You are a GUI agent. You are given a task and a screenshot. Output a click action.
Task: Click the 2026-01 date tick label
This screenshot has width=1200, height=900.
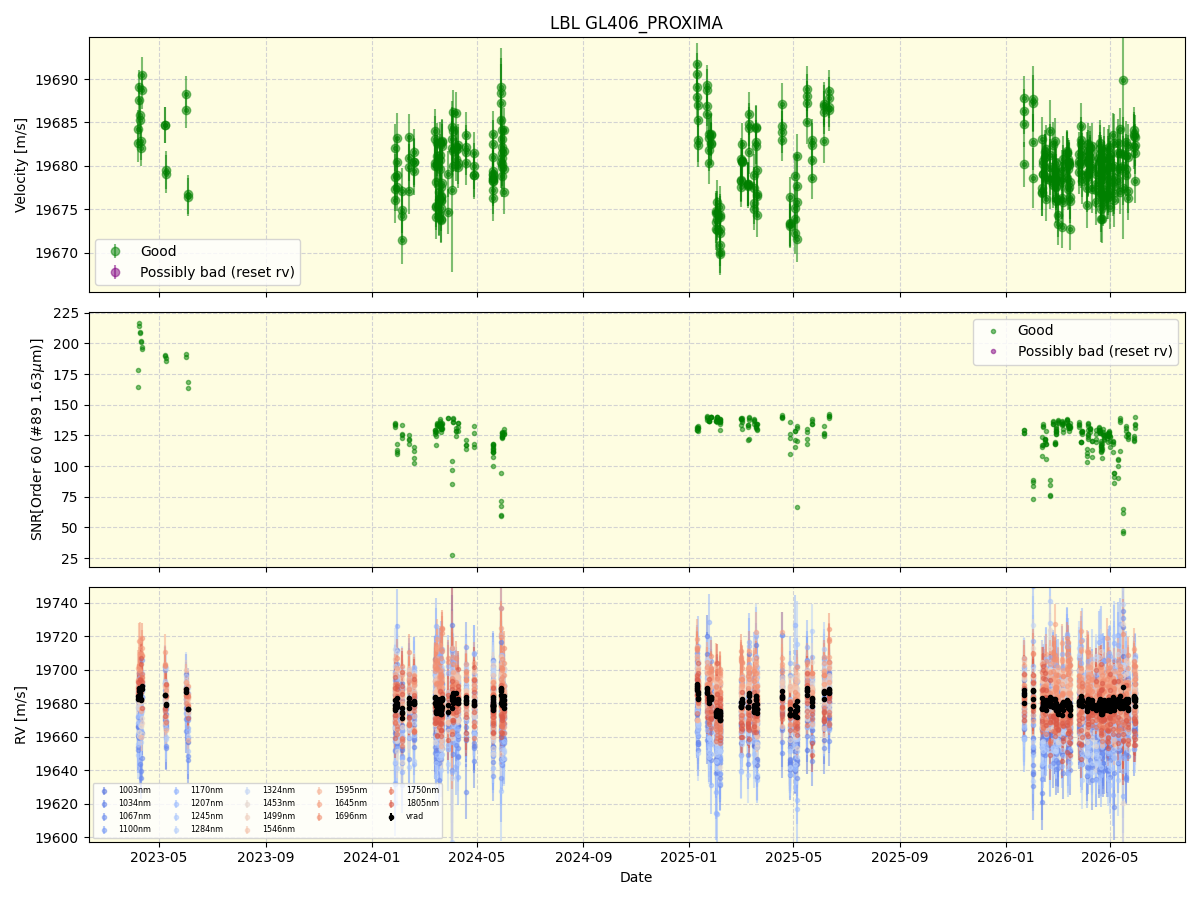pos(1005,857)
